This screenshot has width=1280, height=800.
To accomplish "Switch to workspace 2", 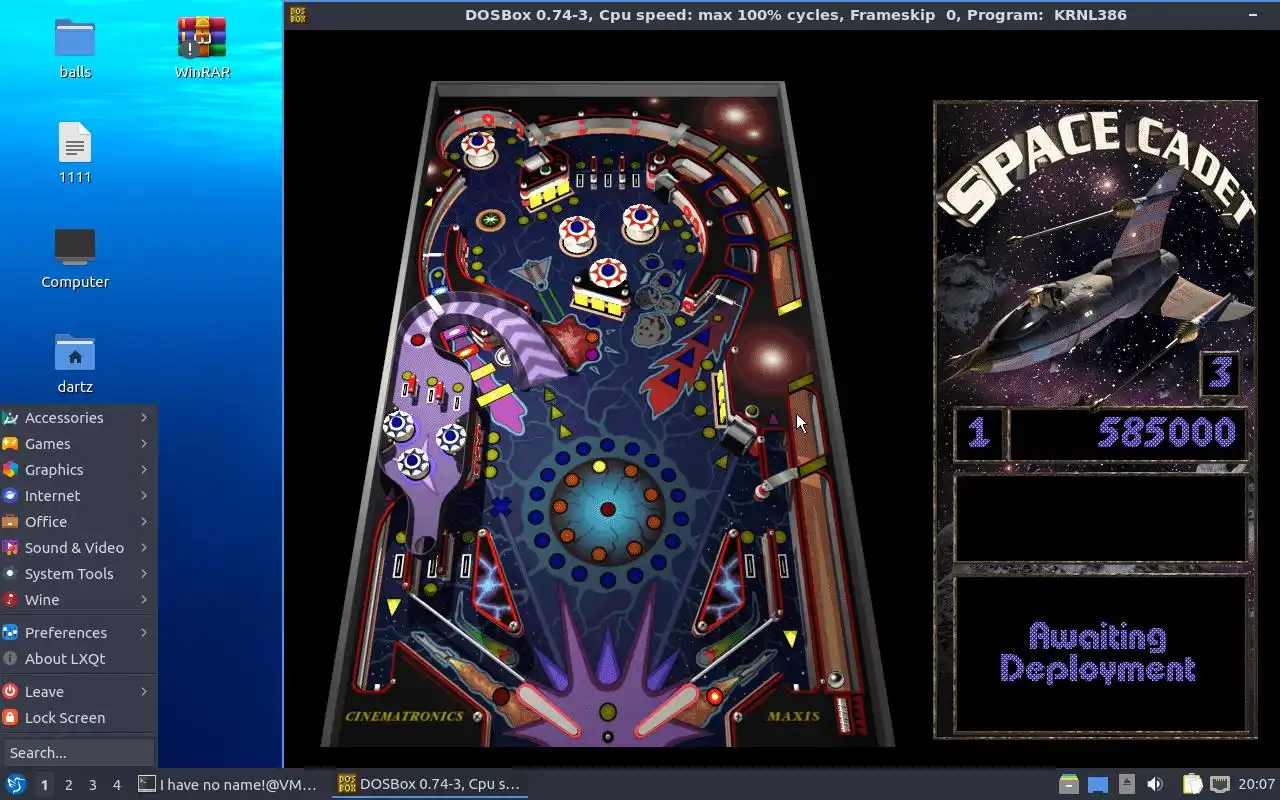I will pyautogui.click(x=68, y=784).
